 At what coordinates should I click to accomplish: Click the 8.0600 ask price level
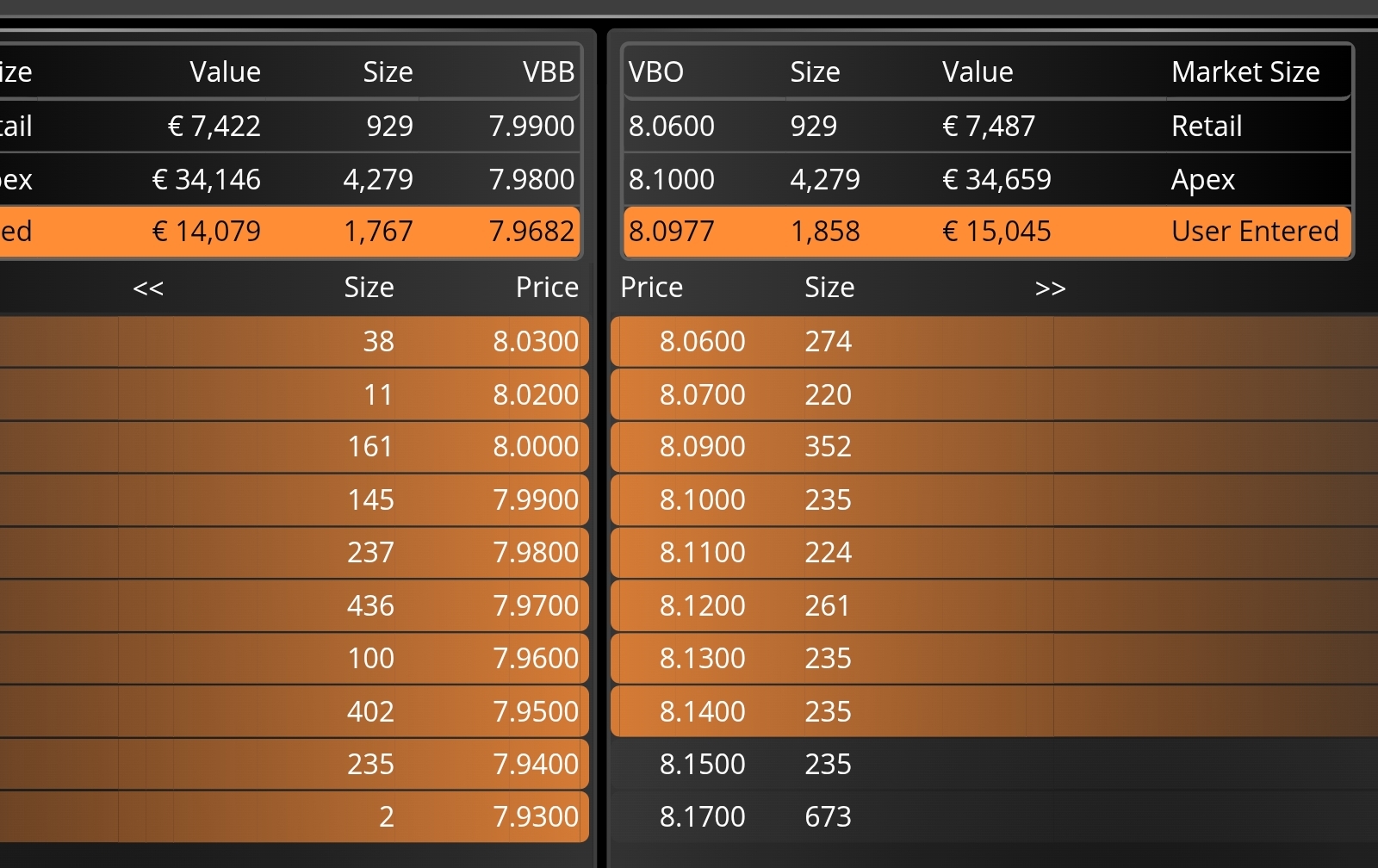tap(702, 342)
